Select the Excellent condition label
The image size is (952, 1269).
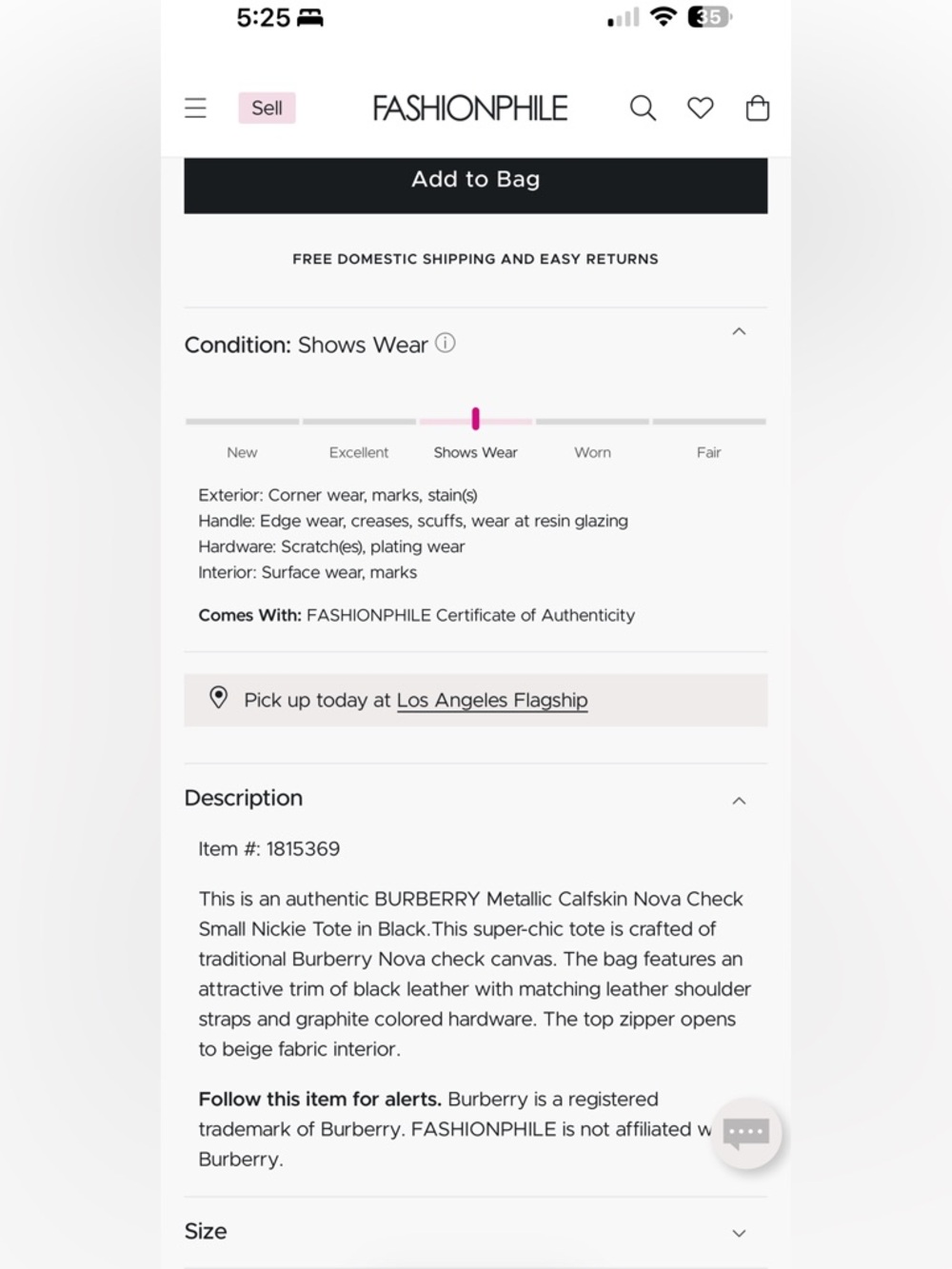point(359,453)
